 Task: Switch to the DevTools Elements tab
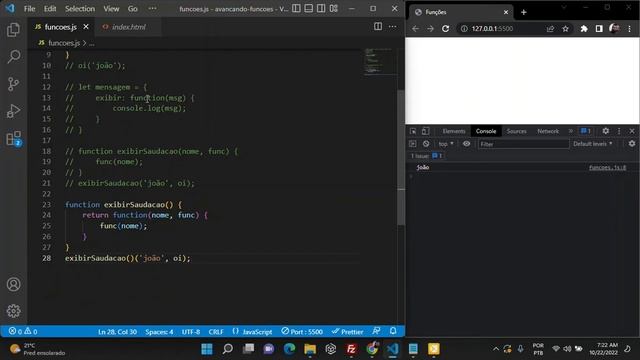tap(454, 131)
